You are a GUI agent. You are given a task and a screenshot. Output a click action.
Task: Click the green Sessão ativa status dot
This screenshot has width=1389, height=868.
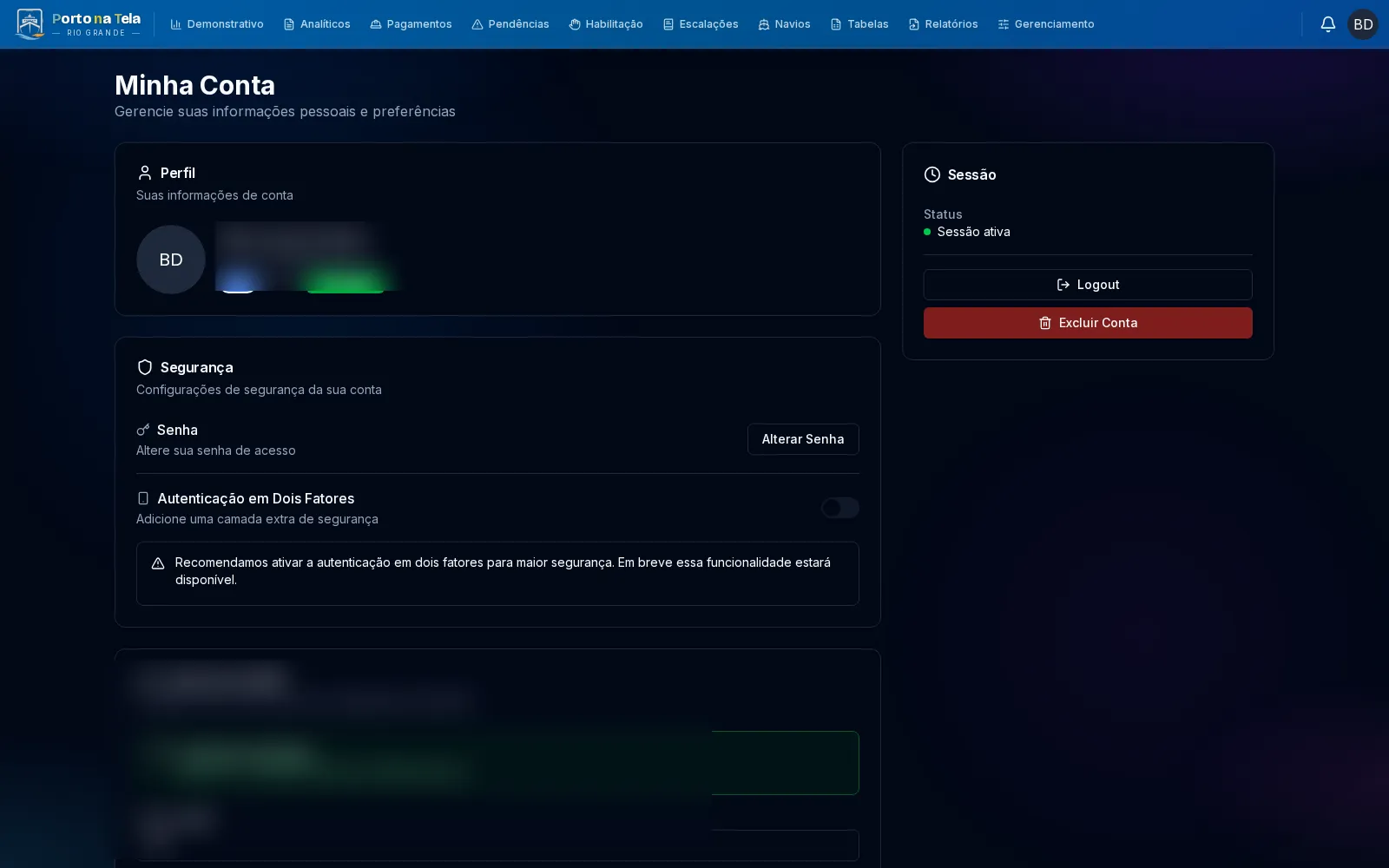click(x=927, y=232)
